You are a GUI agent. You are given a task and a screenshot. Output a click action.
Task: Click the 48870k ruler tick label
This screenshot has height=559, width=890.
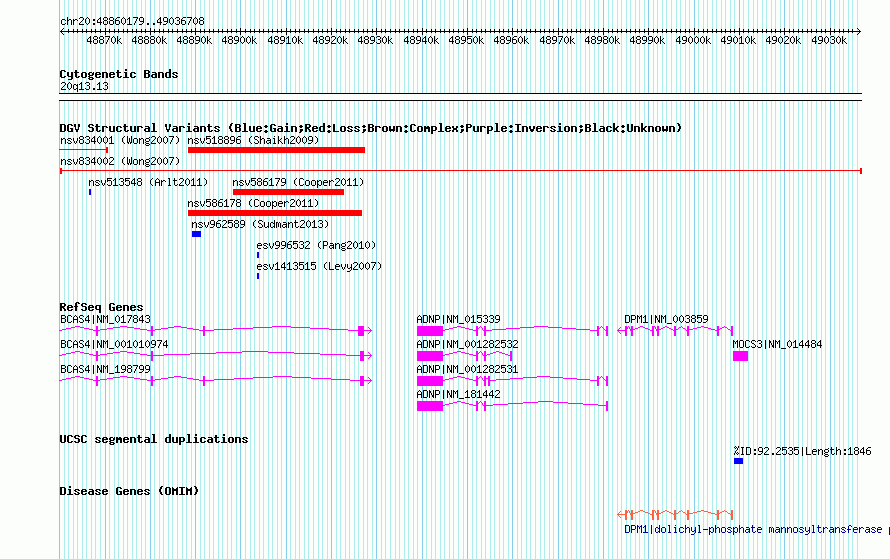[x=104, y=40]
